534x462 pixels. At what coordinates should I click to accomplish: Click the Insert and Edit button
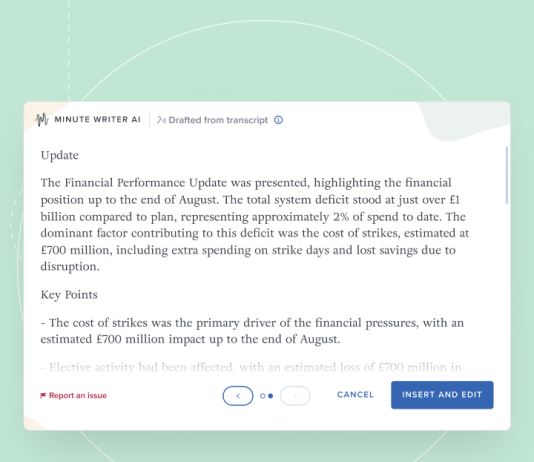pos(442,395)
